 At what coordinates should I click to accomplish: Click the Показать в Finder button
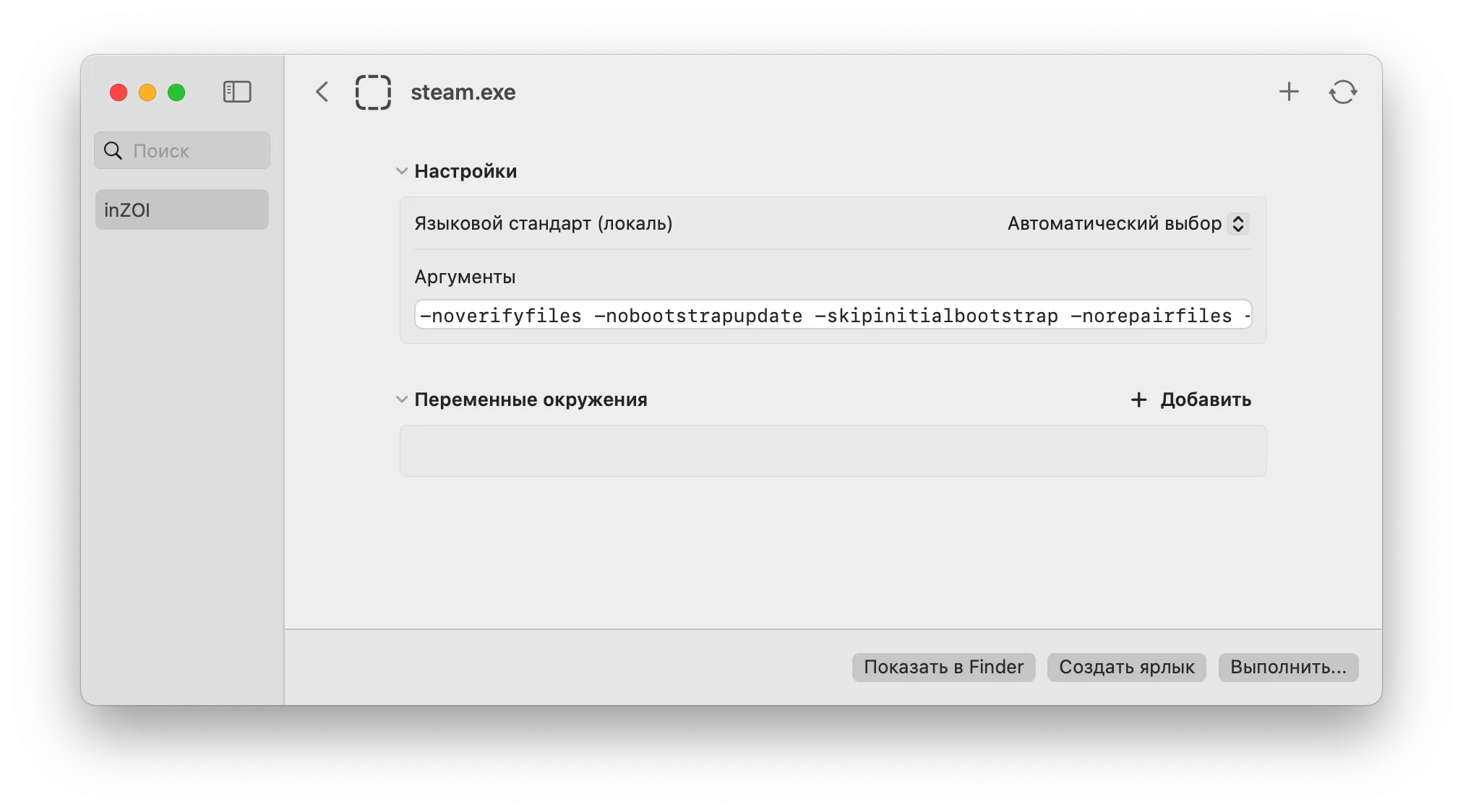click(x=943, y=667)
